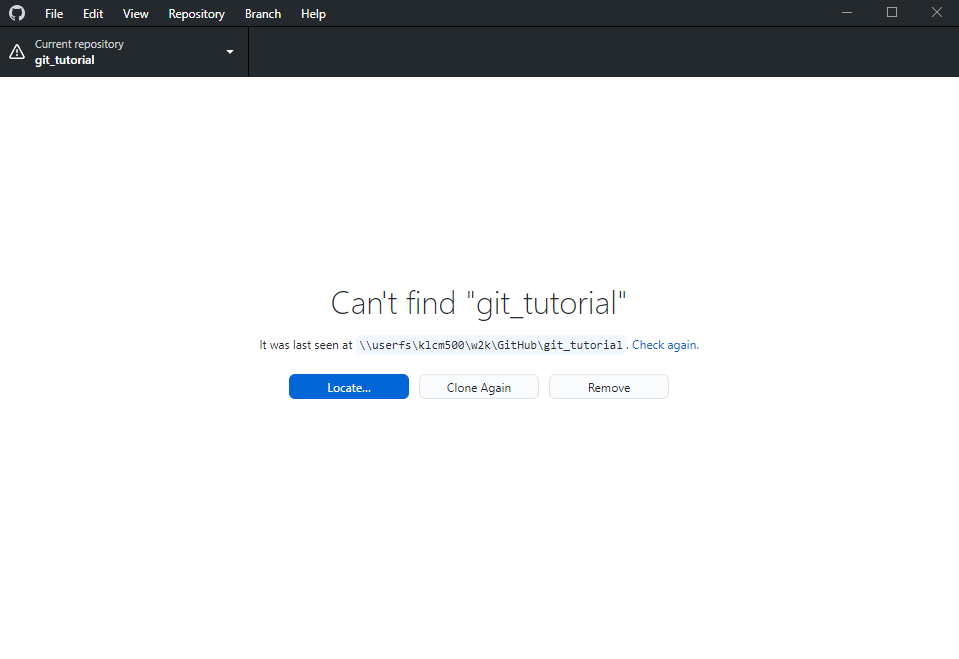Close the GitHub Desktop window
The height and width of the screenshot is (659, 959).
coord(937,13)
